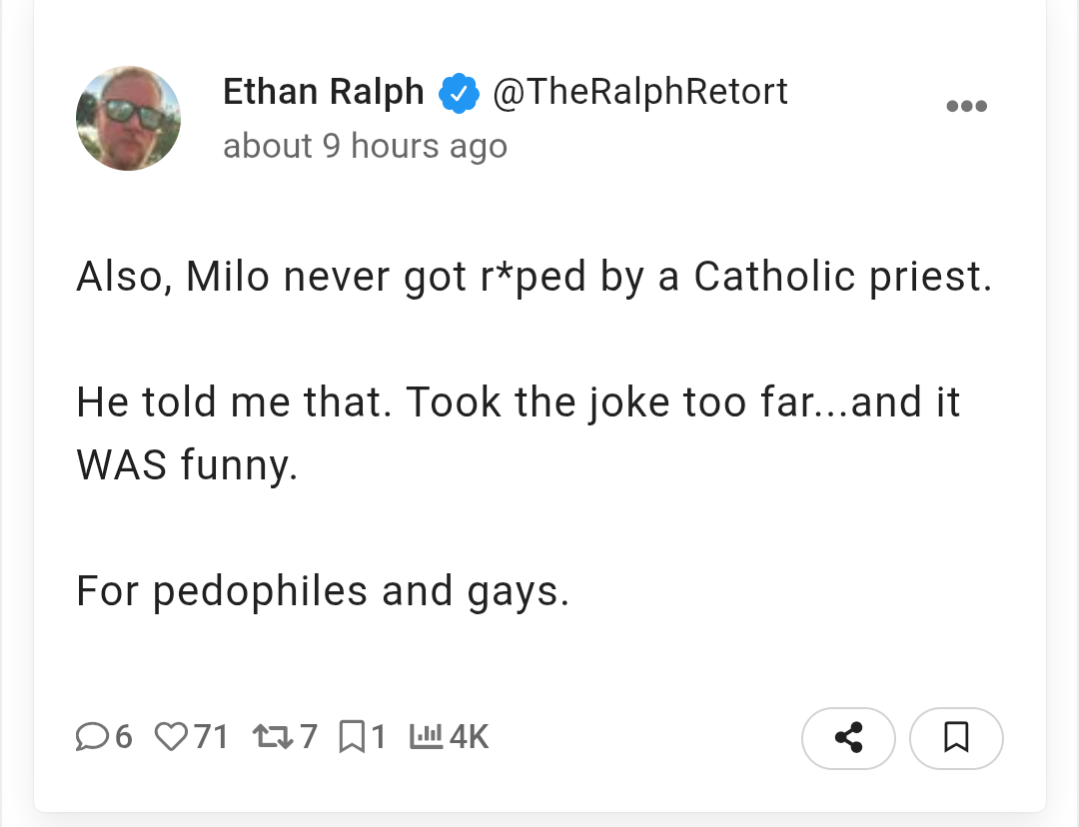Open the three-dot more options menu
Screen dimensions: 1079x827
967,106
